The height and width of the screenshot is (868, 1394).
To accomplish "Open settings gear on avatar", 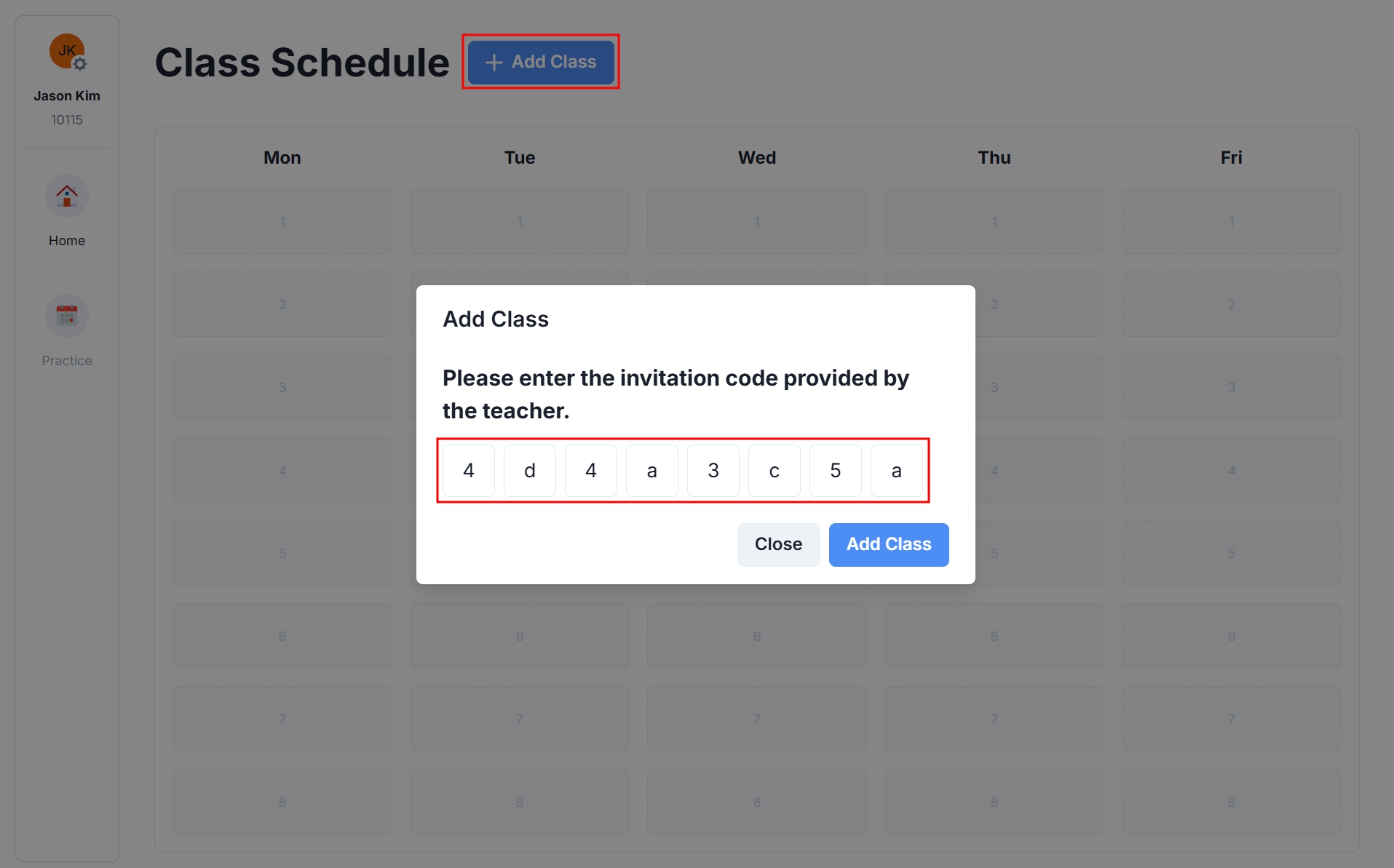I will point(80,64).
